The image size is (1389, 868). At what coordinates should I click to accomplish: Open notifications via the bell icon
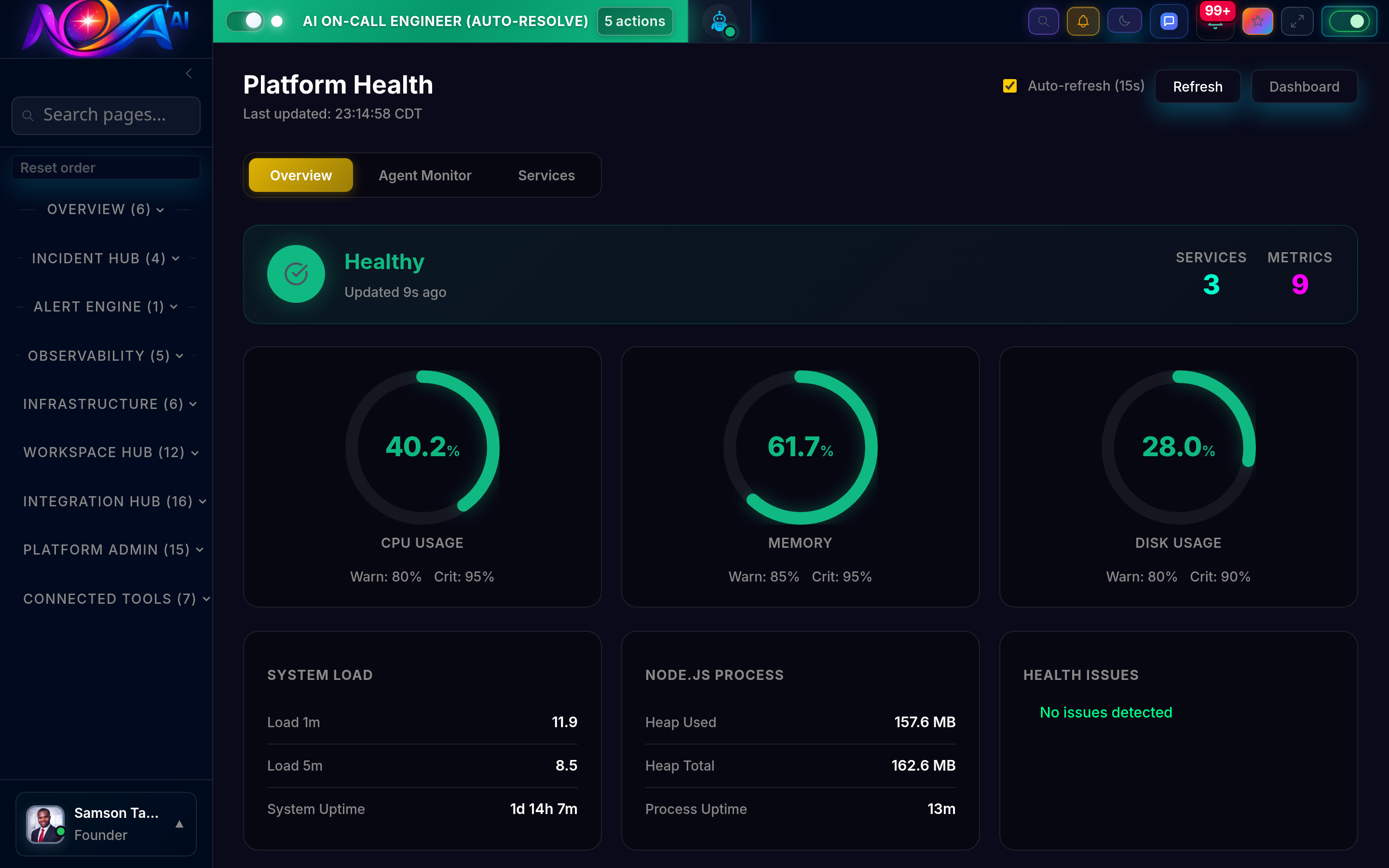pos(1083,21)
